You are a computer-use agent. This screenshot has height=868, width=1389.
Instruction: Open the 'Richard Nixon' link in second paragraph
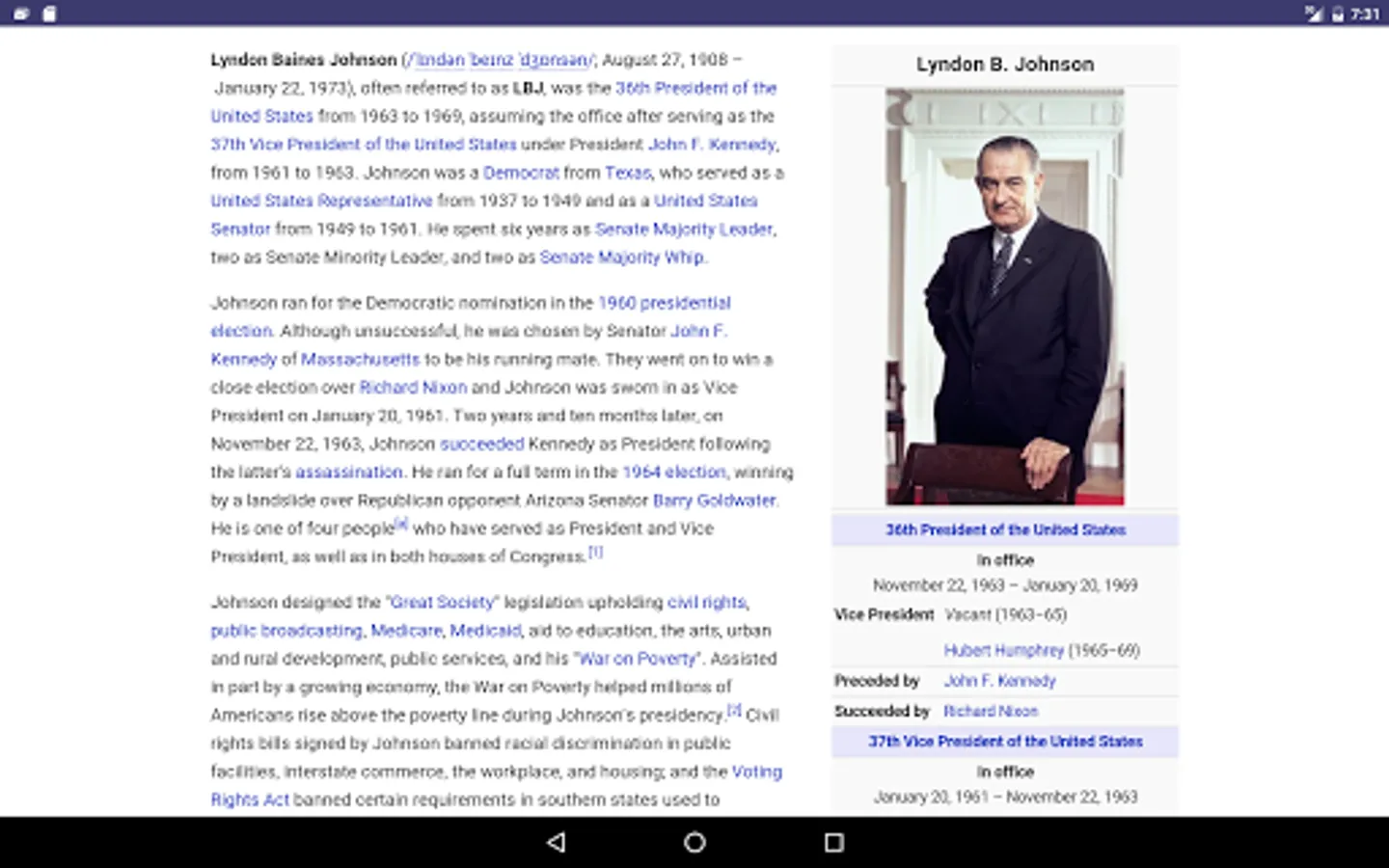click(413, 388)
